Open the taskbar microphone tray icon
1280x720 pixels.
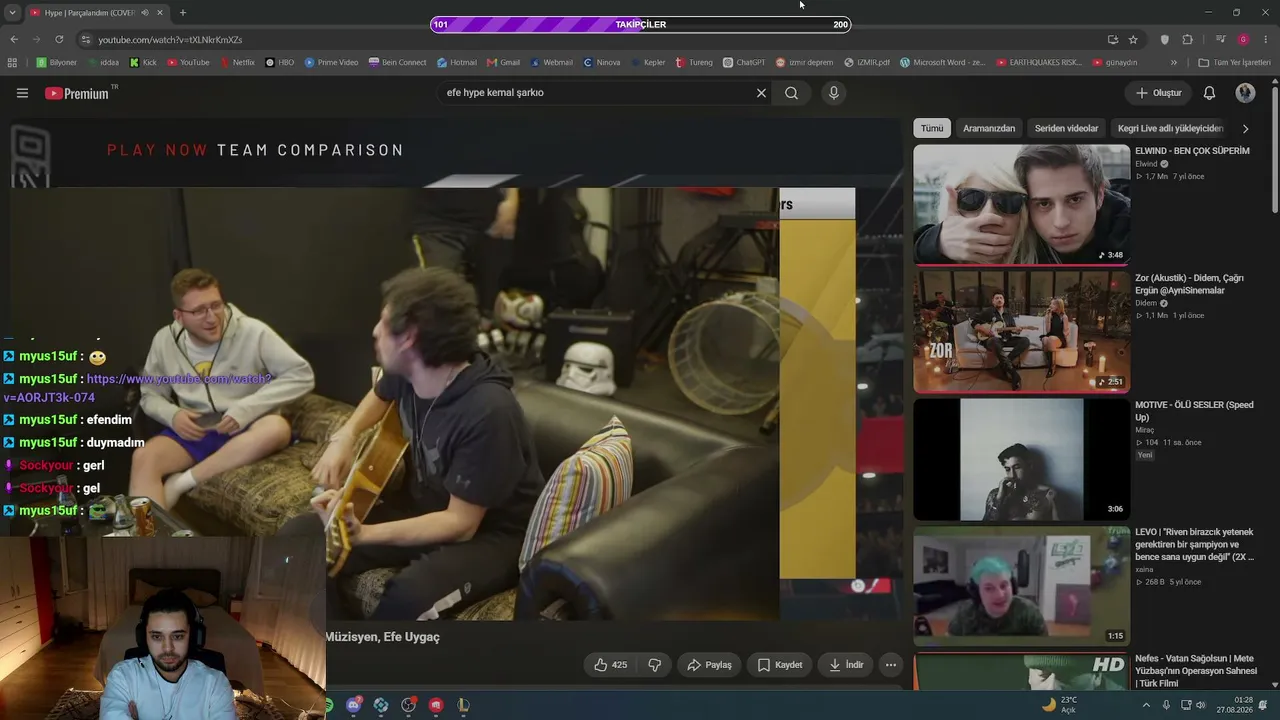1166,705
